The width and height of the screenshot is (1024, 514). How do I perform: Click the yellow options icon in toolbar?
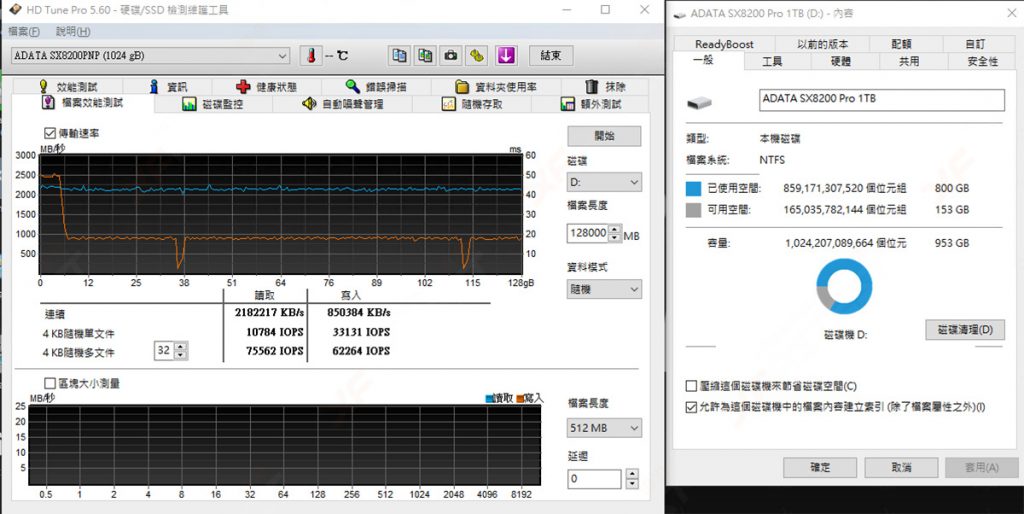point(478,55)
